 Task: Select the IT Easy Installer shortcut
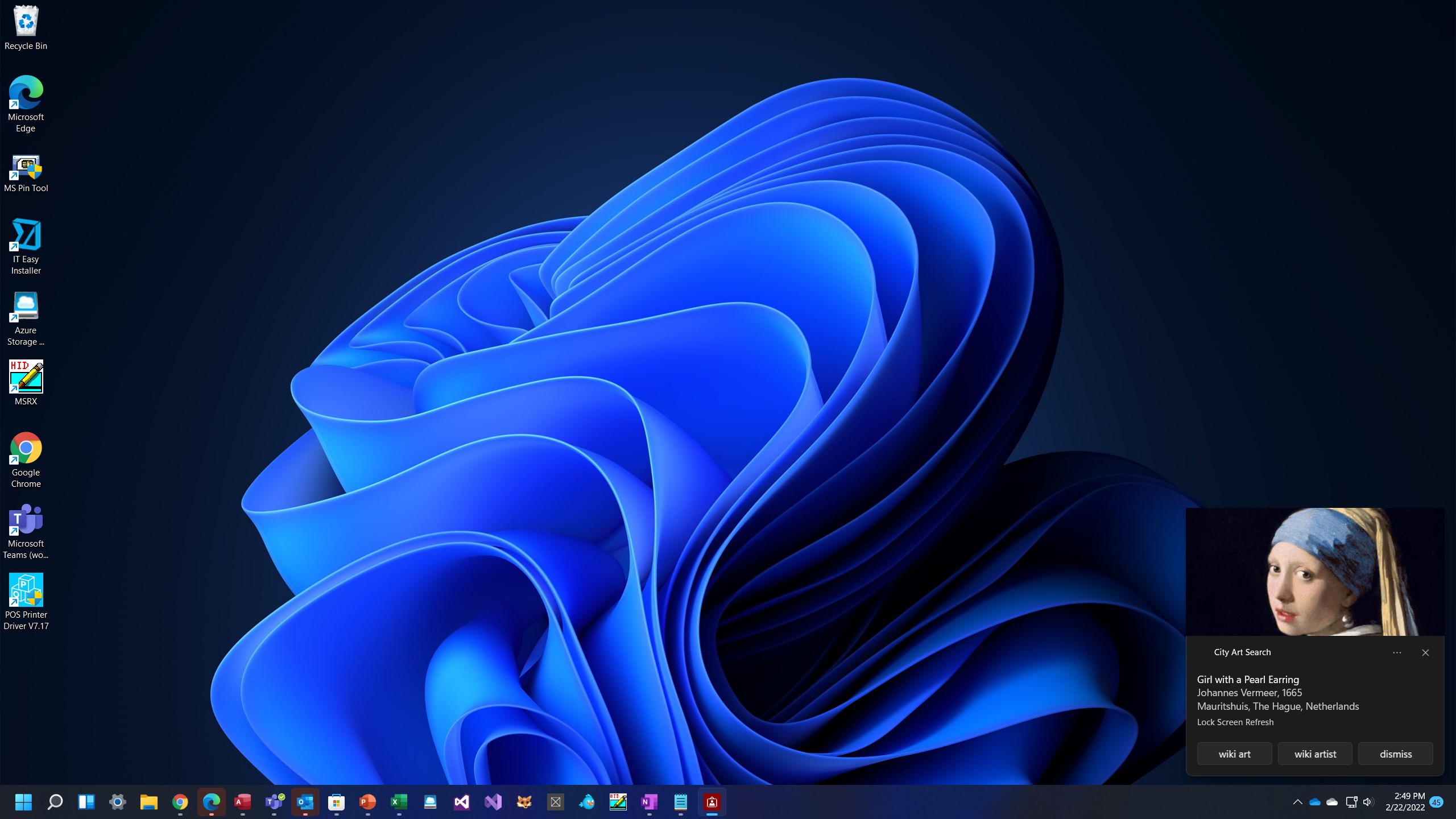point(26,246)
